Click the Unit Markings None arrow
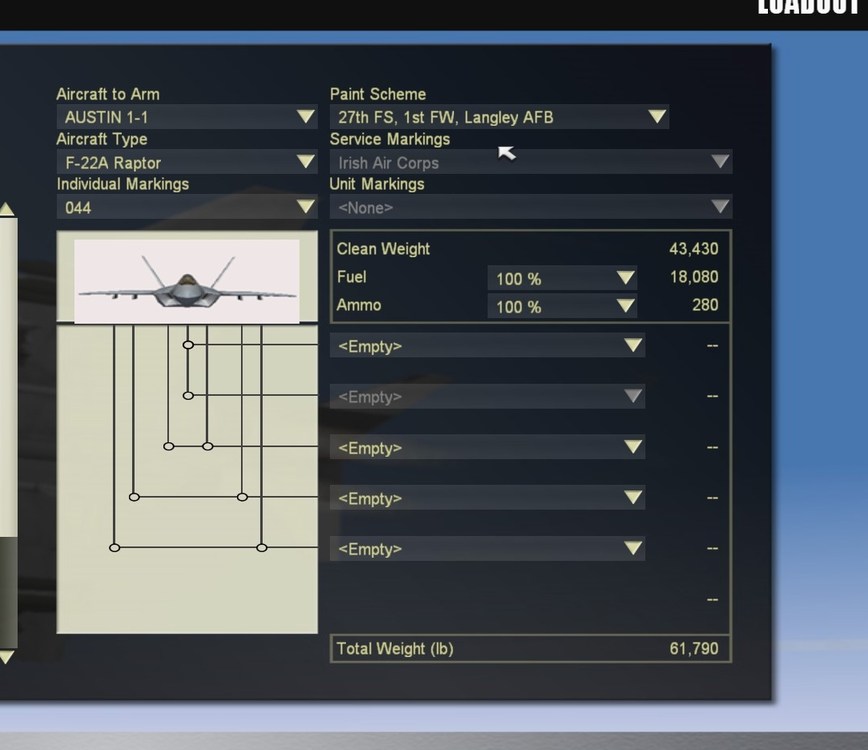 719,208
